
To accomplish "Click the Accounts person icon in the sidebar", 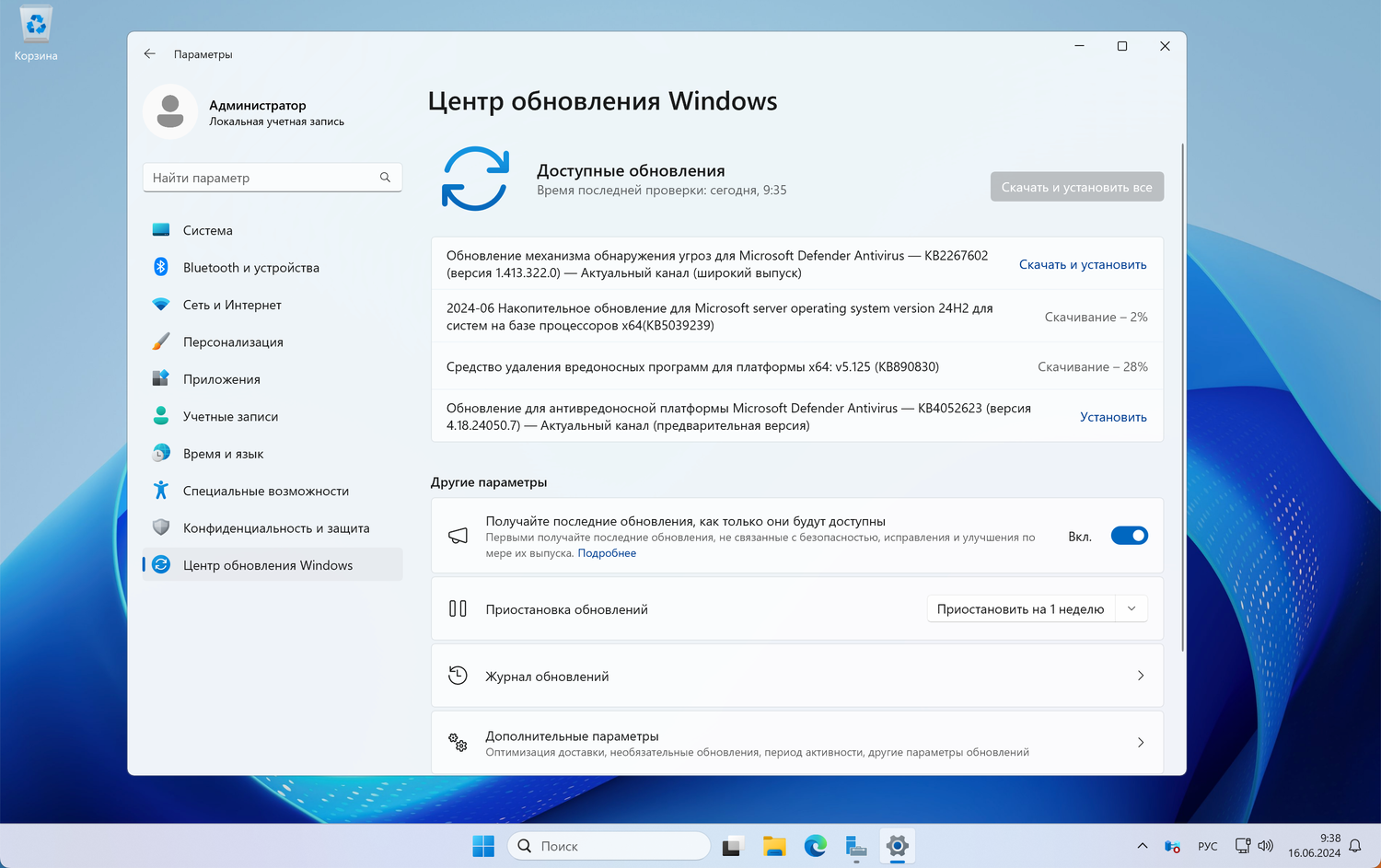I will tap(161, 416).
